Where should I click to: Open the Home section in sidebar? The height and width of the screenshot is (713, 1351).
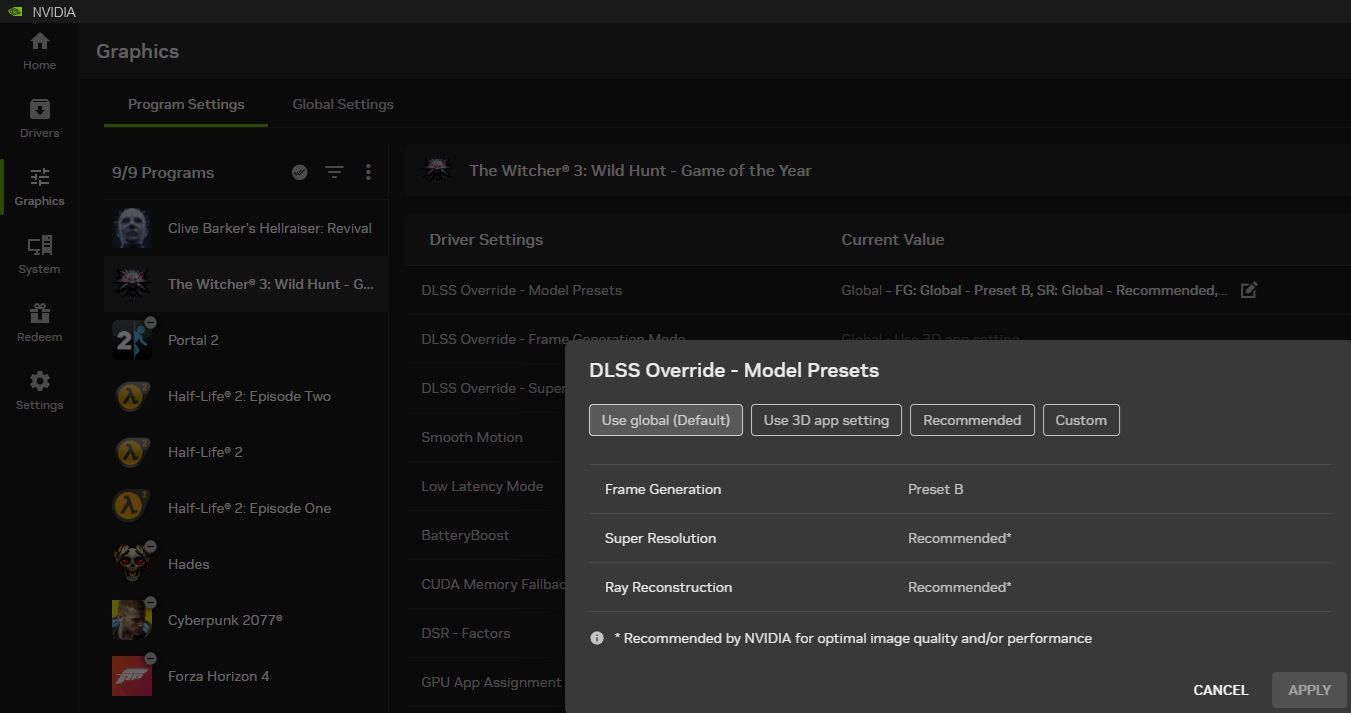point(39,51)
